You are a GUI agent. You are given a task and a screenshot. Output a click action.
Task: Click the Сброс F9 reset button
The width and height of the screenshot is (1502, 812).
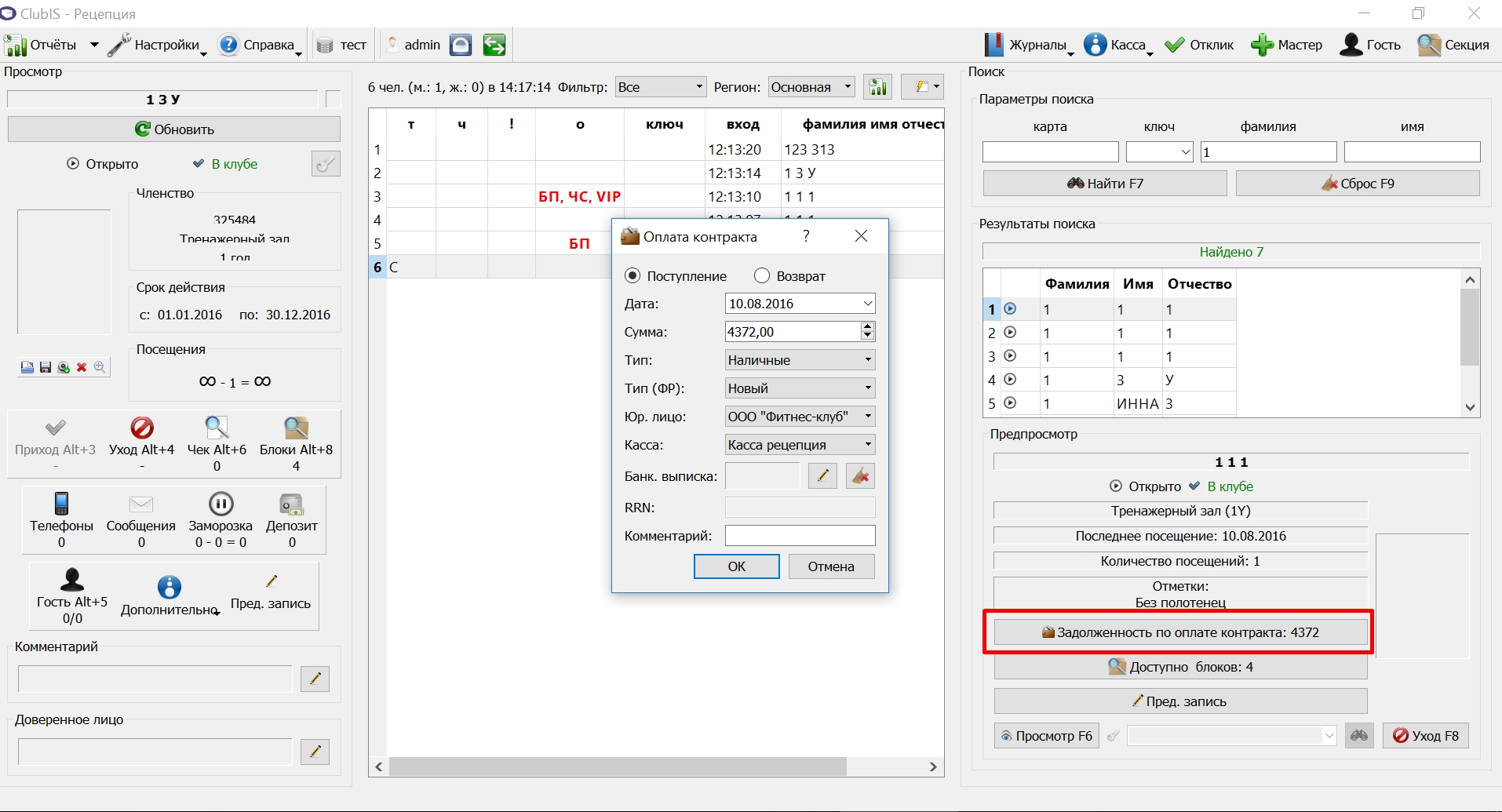[1358, 184]
